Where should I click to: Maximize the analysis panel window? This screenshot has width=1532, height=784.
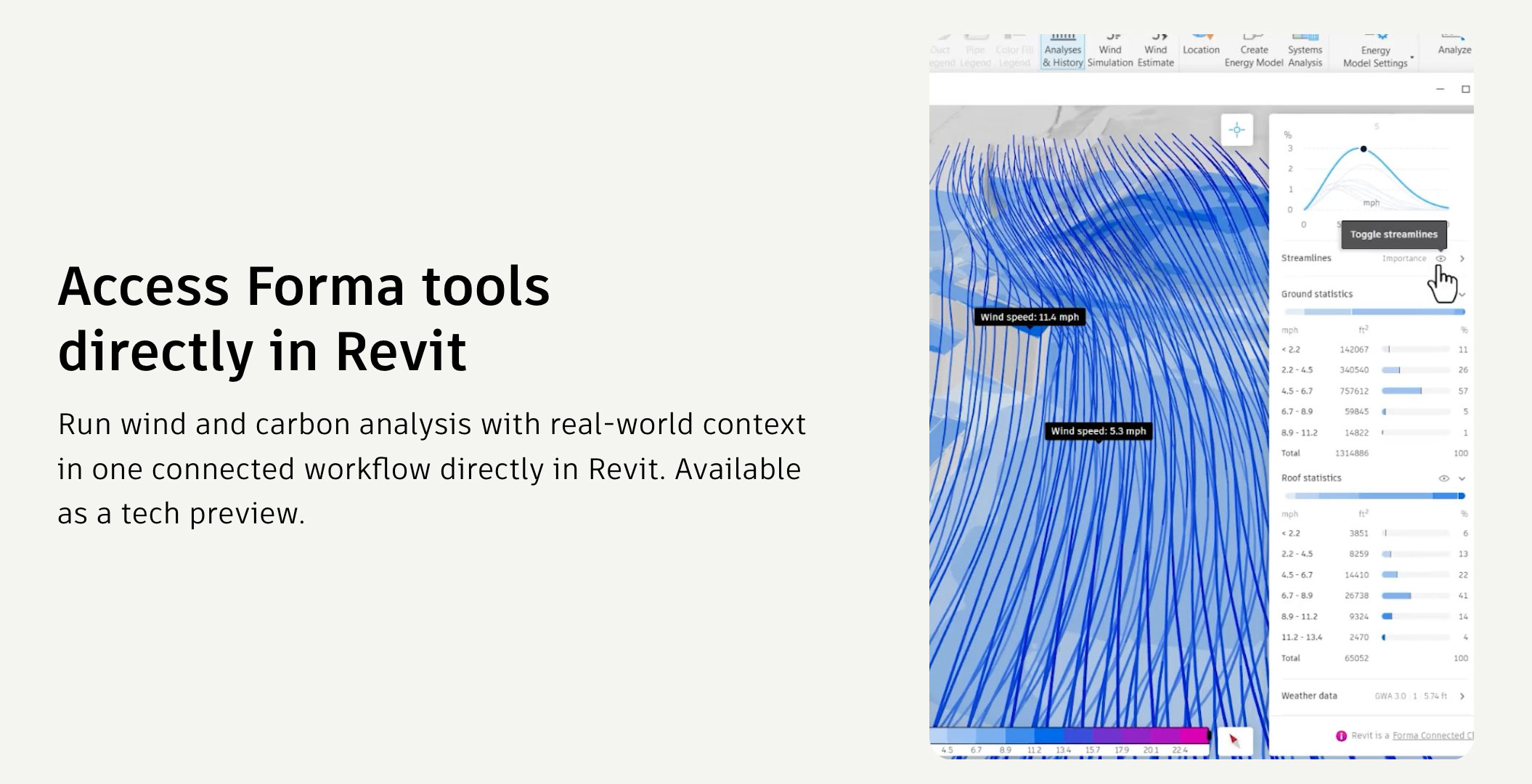(x=1465, y=89)
